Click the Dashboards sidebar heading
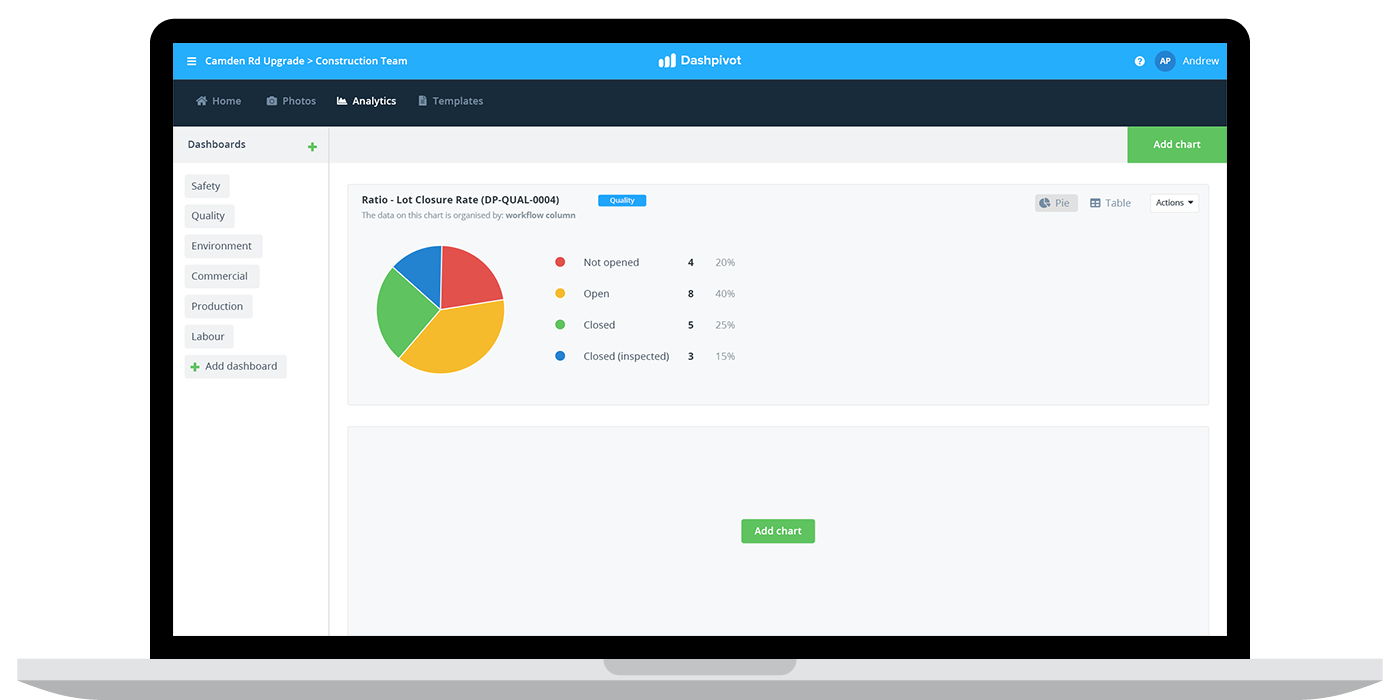This screenshot has width=1400, height=700. pos(216,145)
